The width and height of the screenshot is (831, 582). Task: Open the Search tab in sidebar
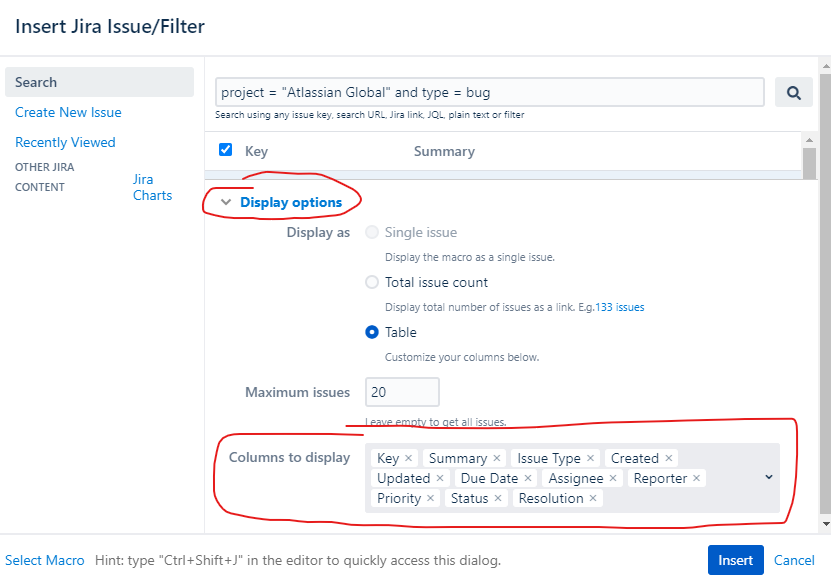[x=100, y=82]
